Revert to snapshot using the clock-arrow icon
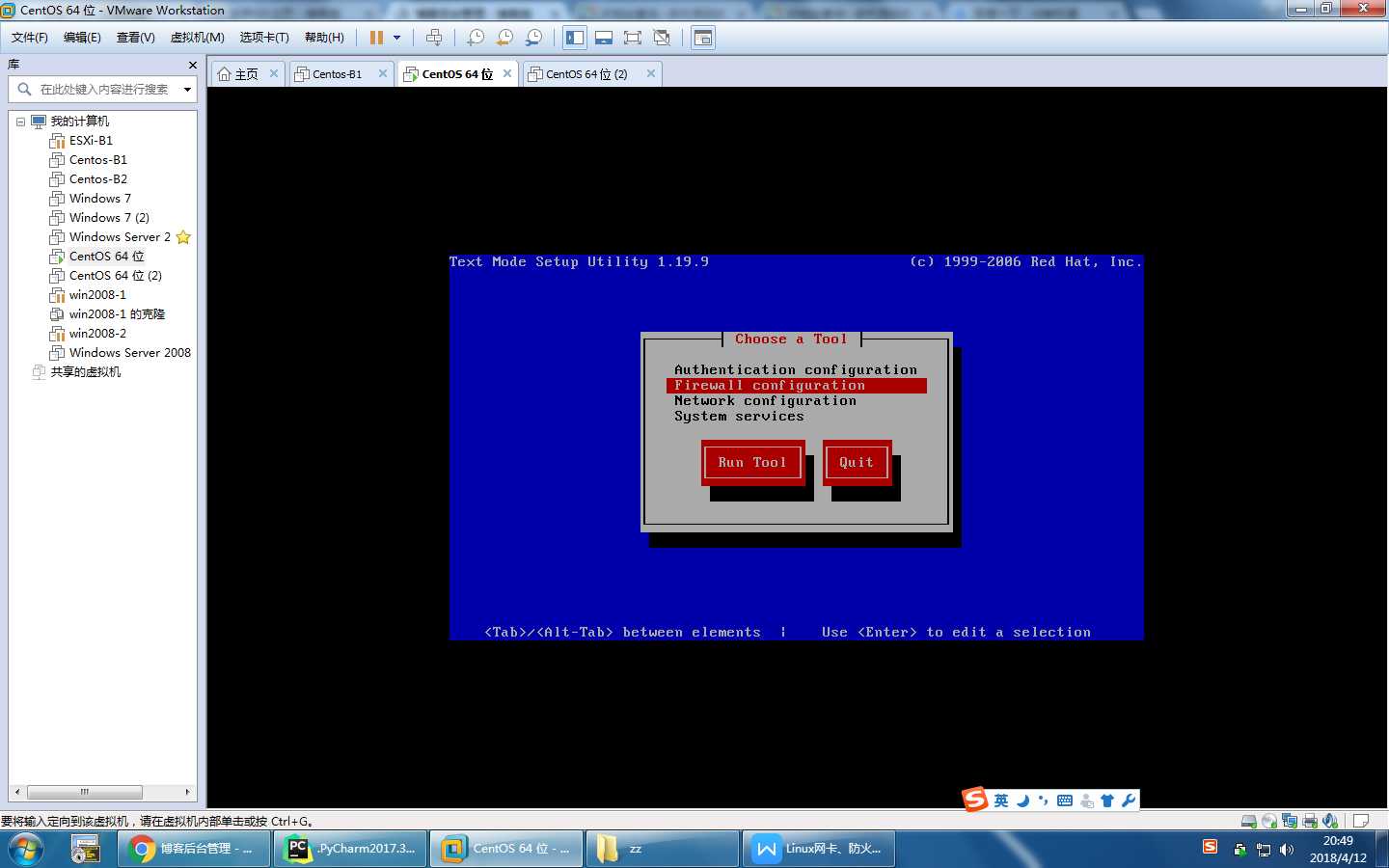This screenshot has width=1389, height=868. [504, 38]
